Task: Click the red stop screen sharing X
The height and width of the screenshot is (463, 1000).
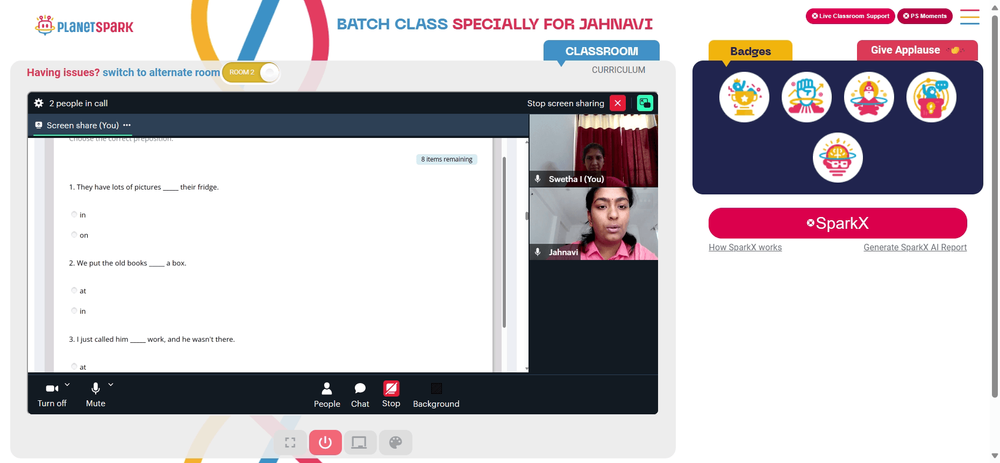Action: 617,103
